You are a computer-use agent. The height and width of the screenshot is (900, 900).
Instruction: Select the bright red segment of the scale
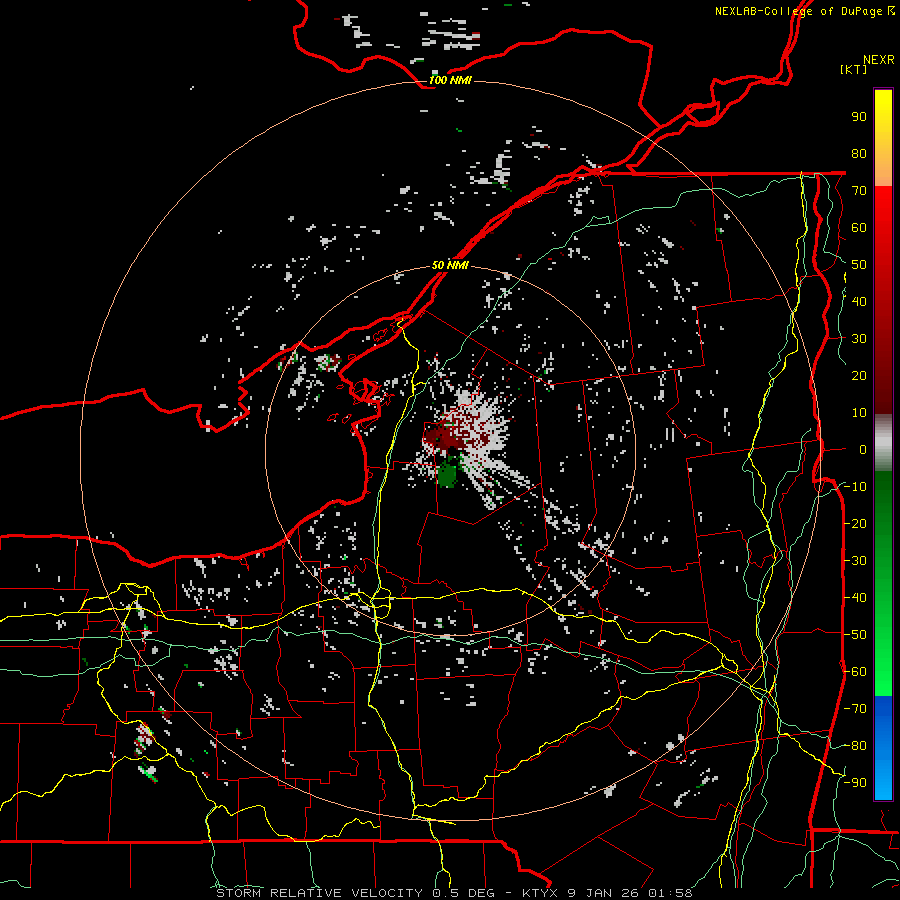[883, 208]
